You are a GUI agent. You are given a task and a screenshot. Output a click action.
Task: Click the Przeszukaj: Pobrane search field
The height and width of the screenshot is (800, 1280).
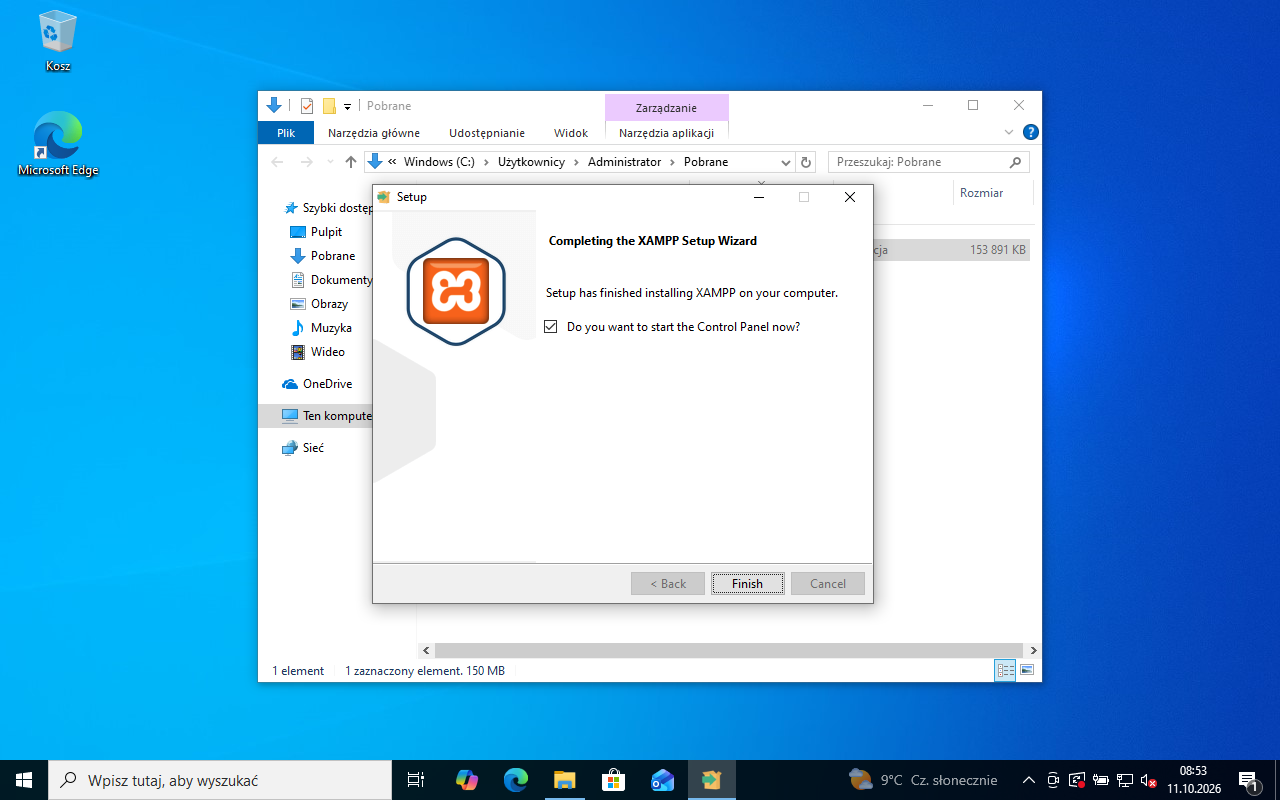tap(928, 162)
